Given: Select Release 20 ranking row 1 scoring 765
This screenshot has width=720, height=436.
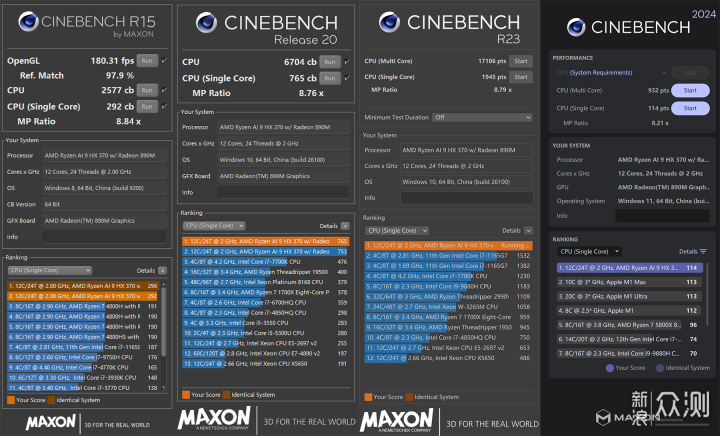Looking at the screenshot, I should (x=265, y=241).
